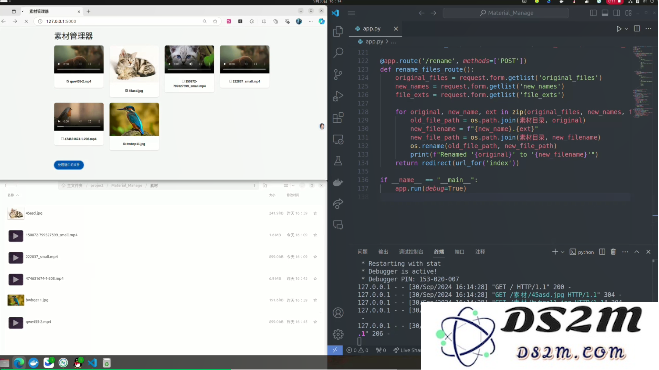Kill the terminal with trash icon
Viewport: 659px width, 370px height.
tap(613, 252)
